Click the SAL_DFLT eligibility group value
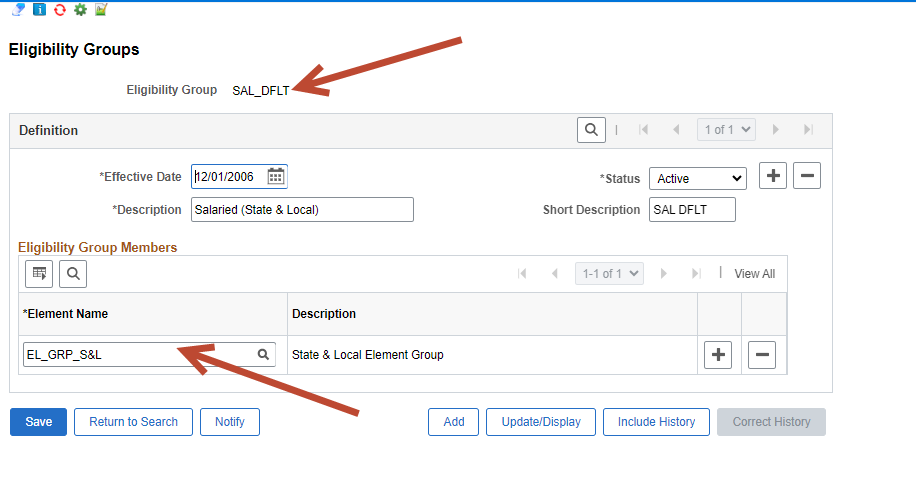The image size is (916, 488). (261, 91)
